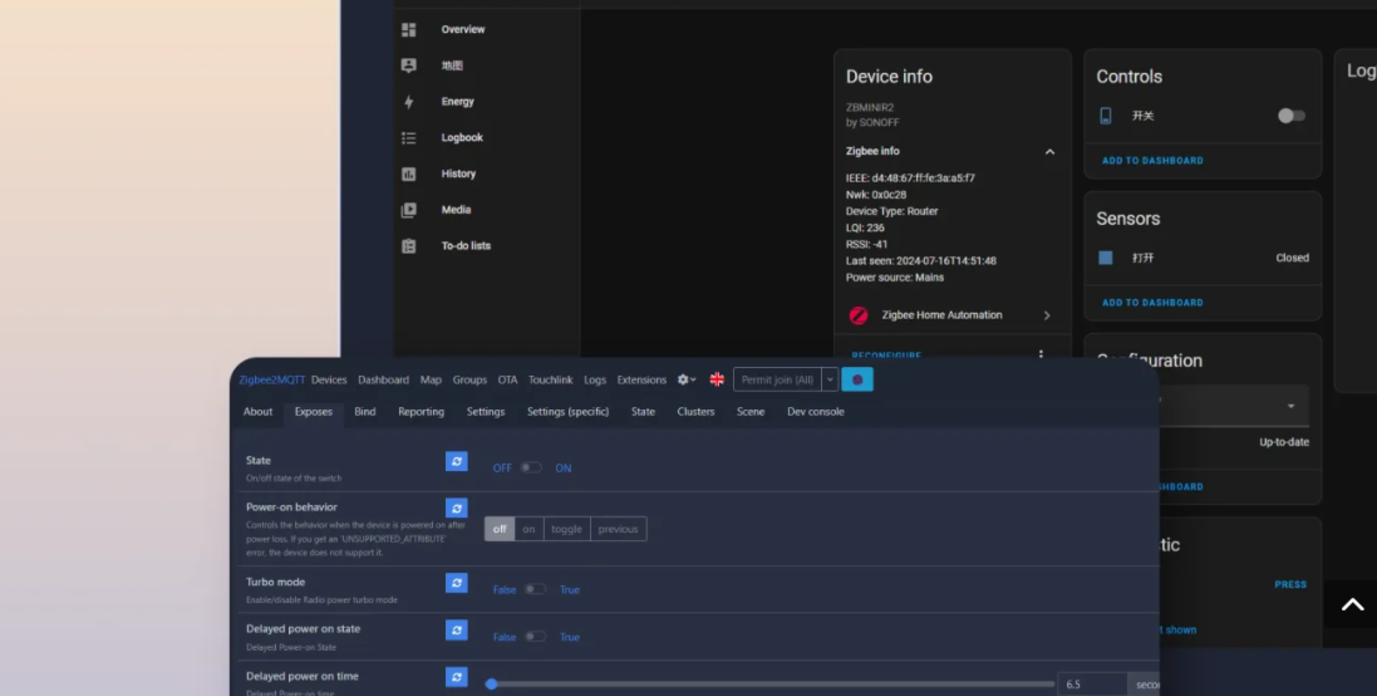Toggle the 开关 switch in Controls
Viewport: 1377px width, 696px height.
[x=1291, y=116]
